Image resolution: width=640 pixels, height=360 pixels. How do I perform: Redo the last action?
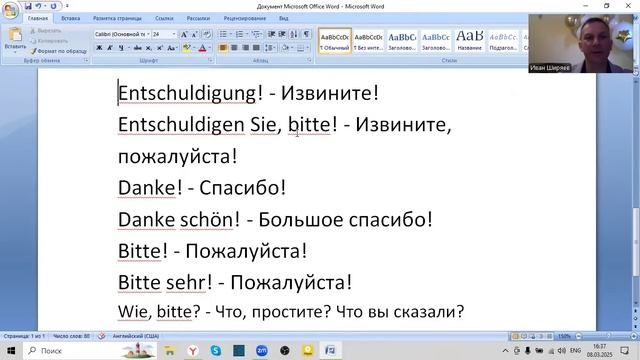pos(53,6)
